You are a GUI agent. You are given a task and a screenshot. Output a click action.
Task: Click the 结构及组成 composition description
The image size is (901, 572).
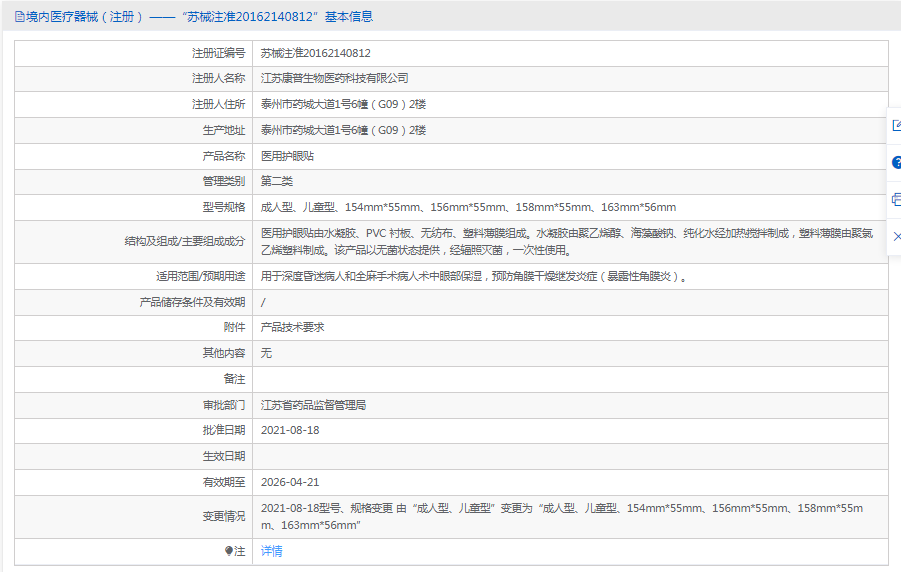click(x=567, y=241)
